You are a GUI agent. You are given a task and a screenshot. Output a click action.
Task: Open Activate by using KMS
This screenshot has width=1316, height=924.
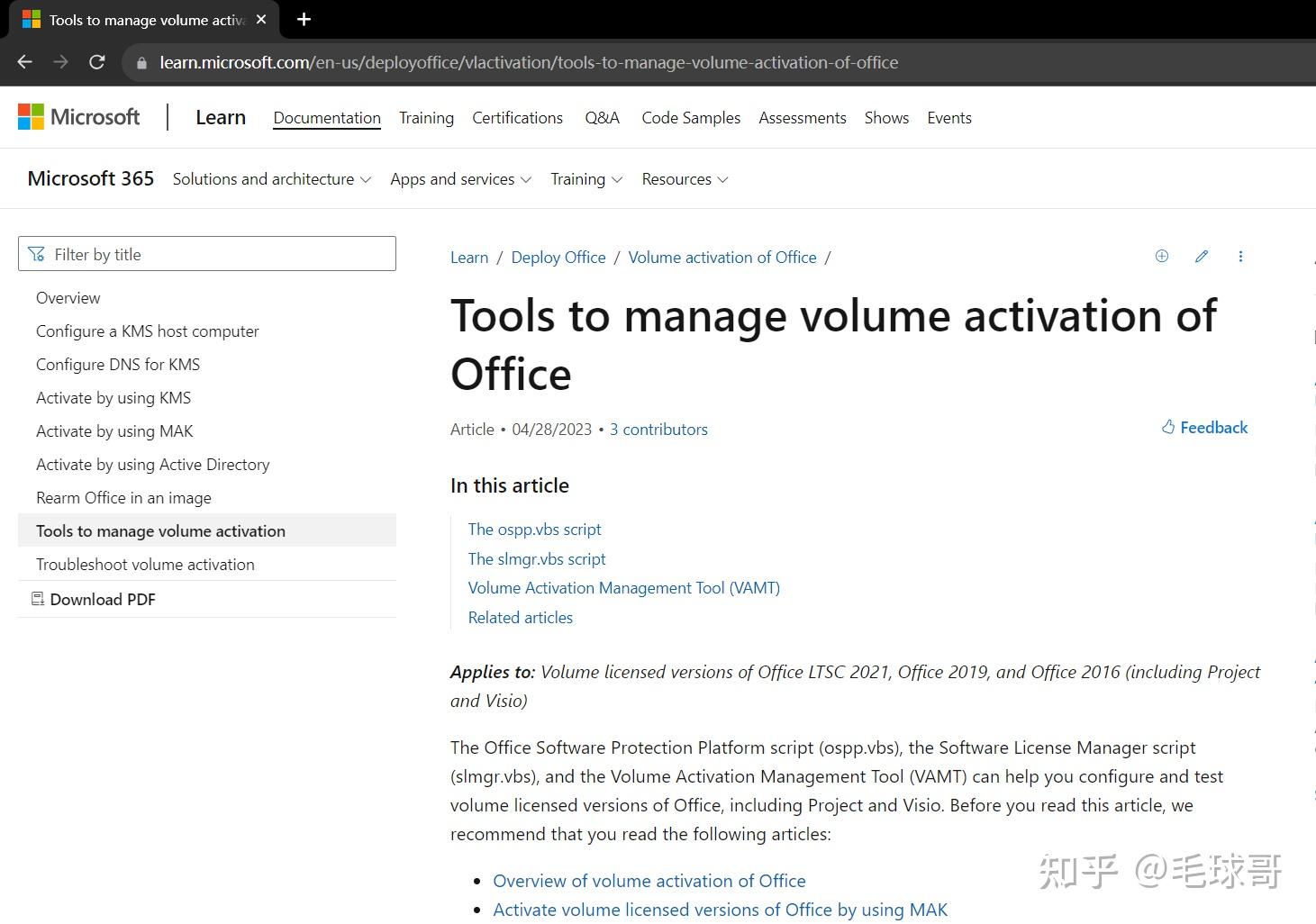click(113, 398)
